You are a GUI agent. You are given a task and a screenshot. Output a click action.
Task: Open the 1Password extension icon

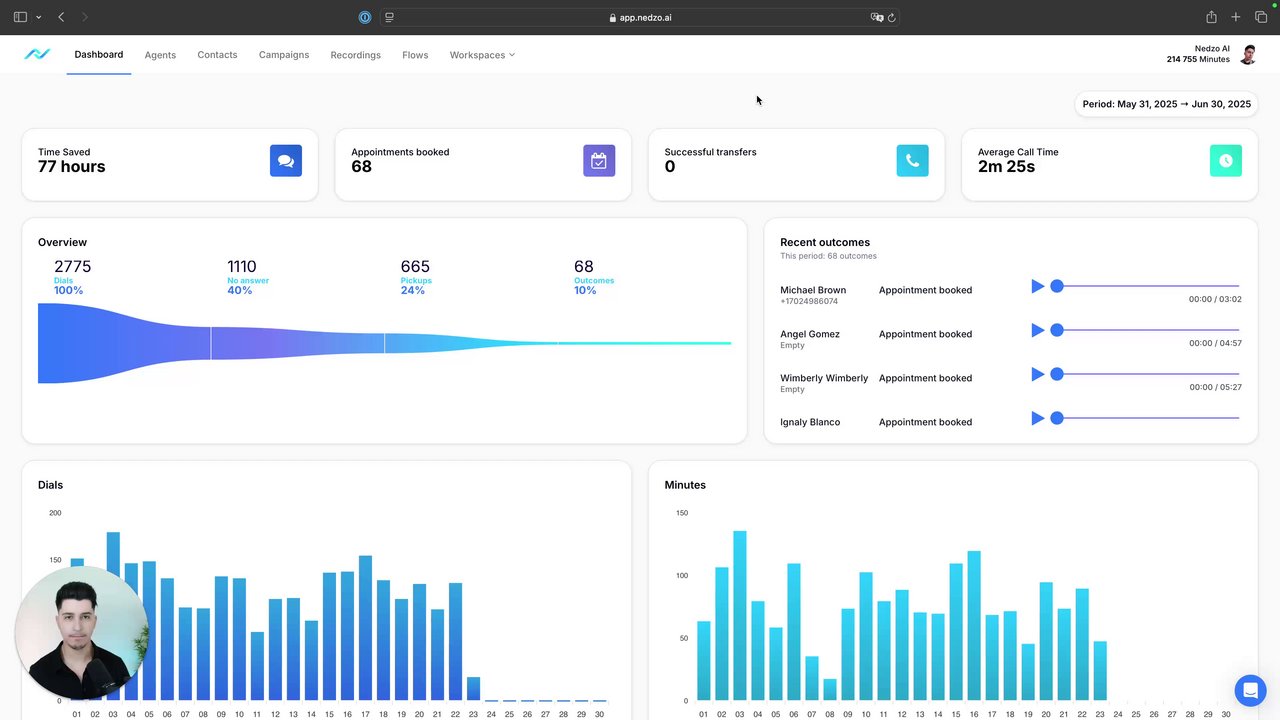click(365, 17)
